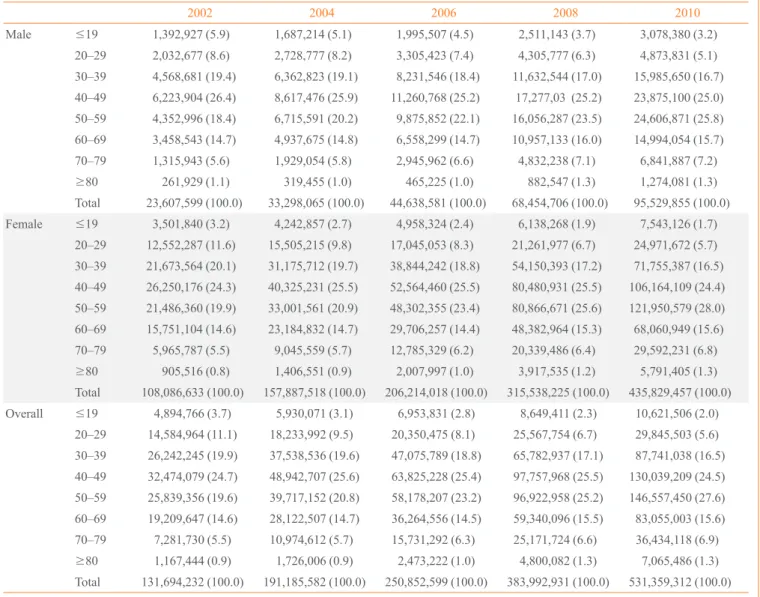Click the 2008 column header

coord(566,13)
